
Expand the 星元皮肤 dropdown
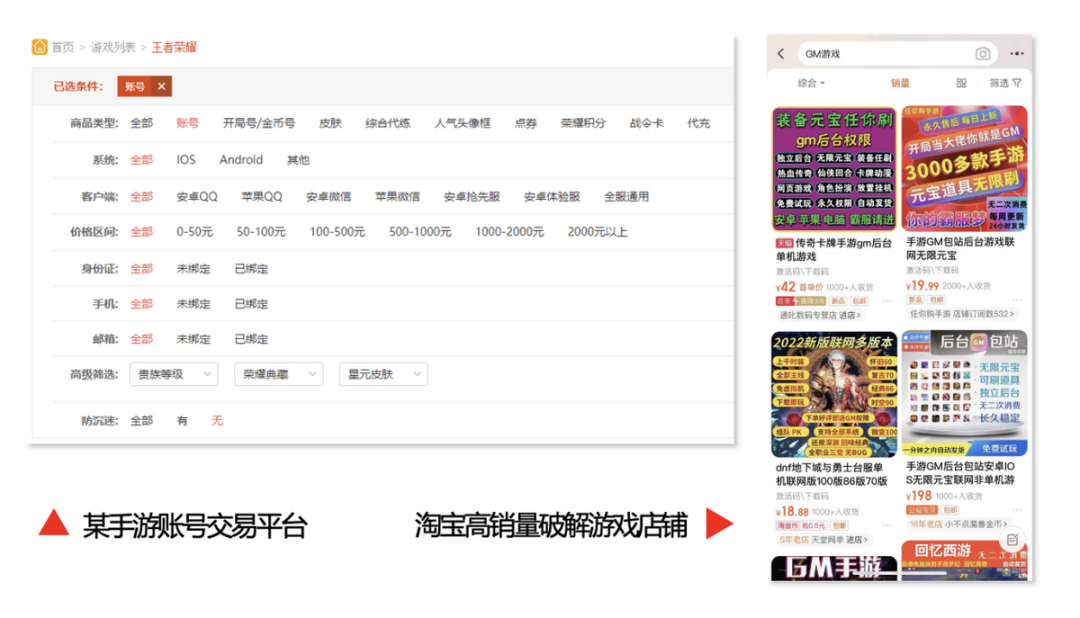383,374
